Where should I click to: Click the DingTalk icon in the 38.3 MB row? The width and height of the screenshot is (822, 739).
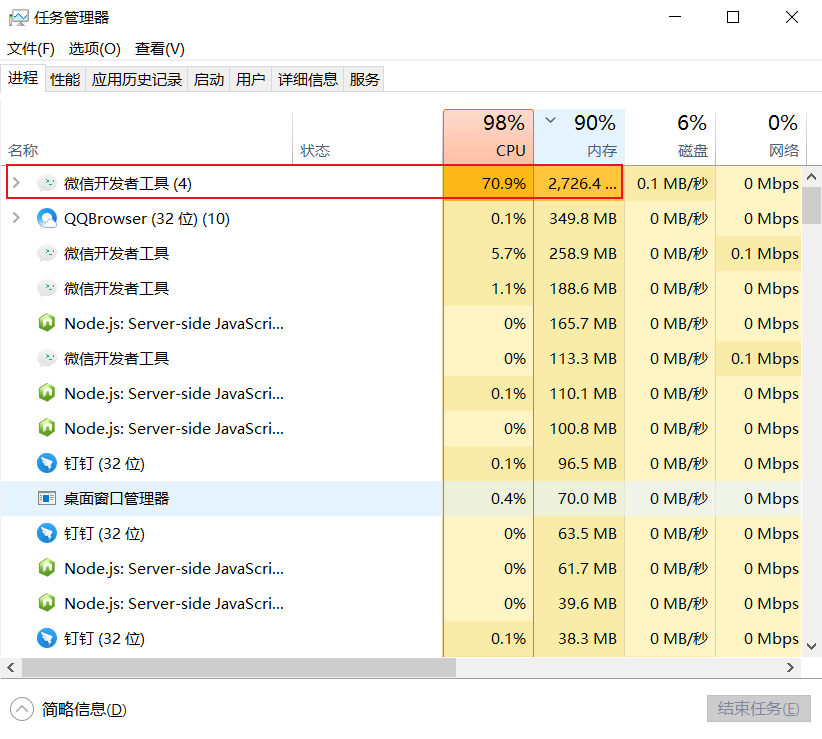coord(47,638)
